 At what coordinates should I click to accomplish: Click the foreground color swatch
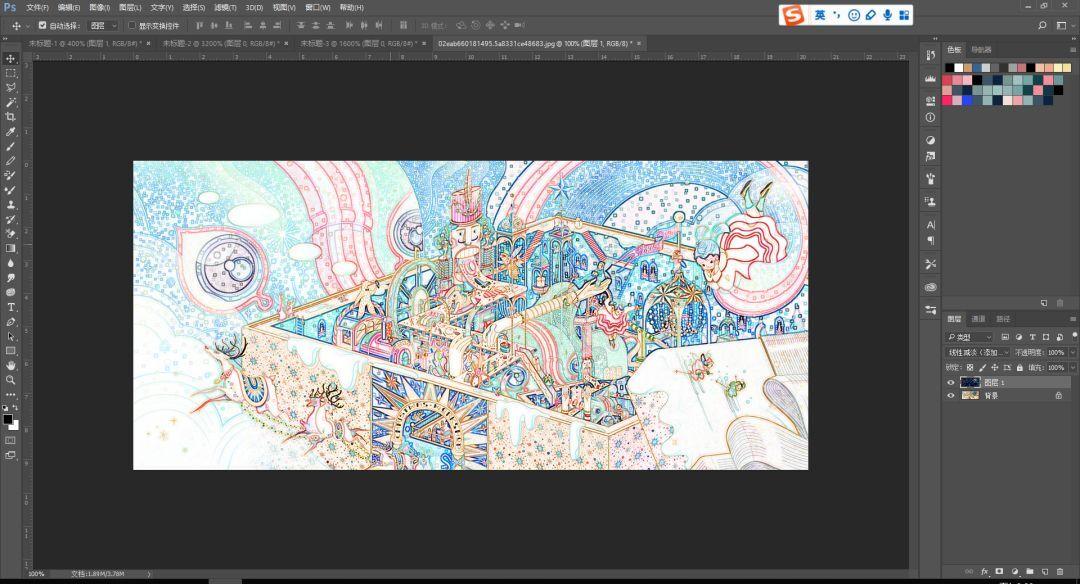(8, 419)
